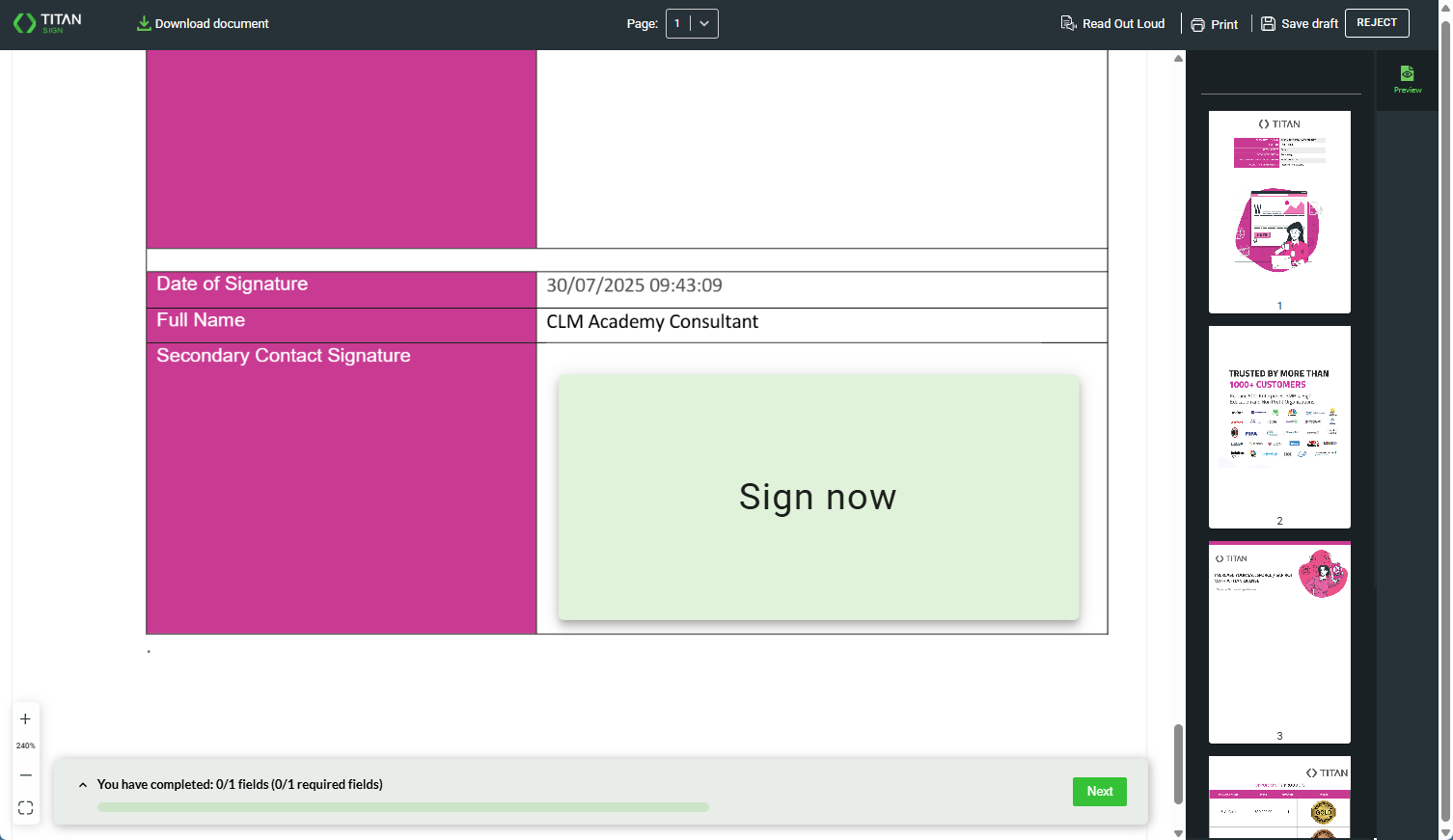Click the fields completion progress bar
The image size is (1453, 840).
click(x=401, y=806)
